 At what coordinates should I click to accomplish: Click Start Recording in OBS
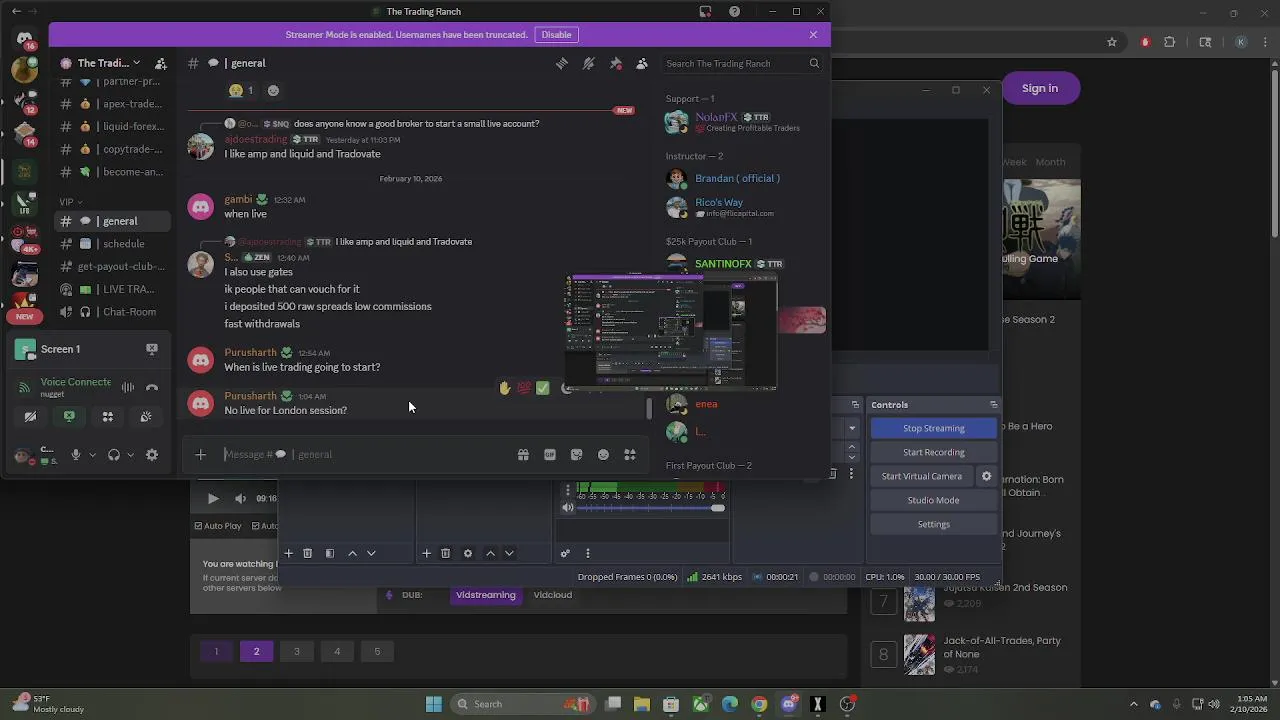point(933,452)
